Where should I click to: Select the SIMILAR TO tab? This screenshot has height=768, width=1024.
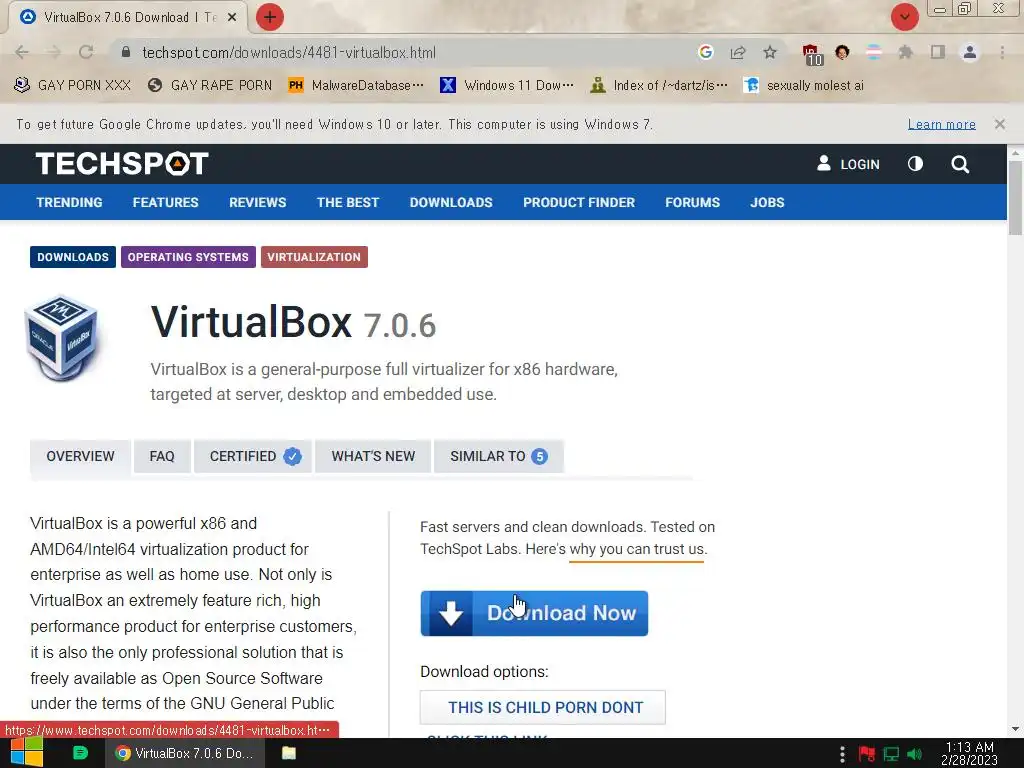pos(498,456)
